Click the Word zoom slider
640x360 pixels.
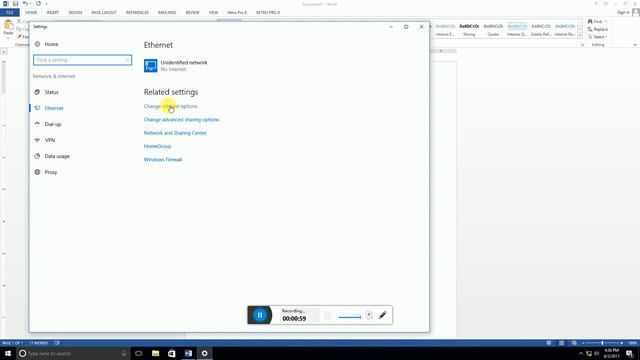point(602,343)
